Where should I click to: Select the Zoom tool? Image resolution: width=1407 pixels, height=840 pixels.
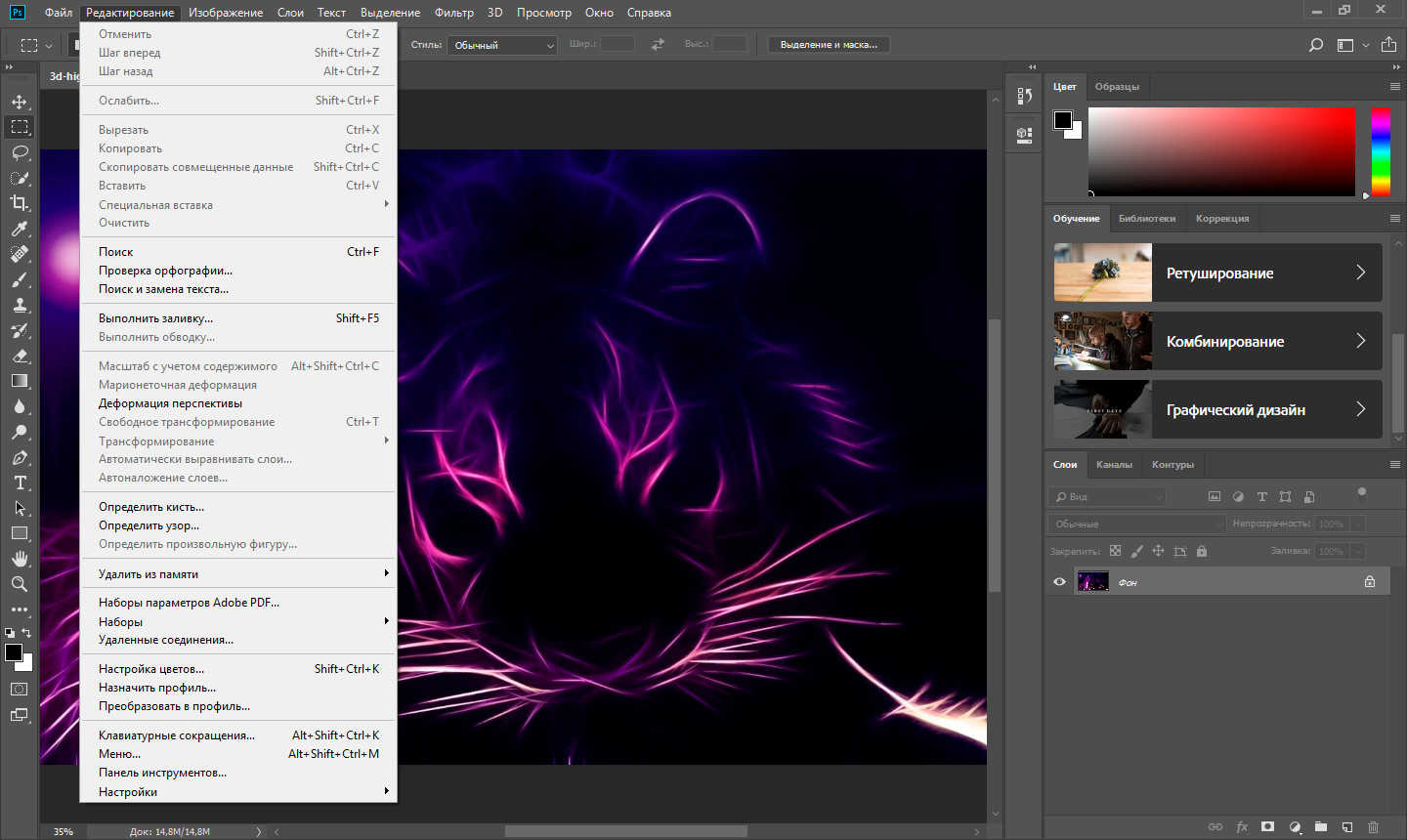coord(20,584)
